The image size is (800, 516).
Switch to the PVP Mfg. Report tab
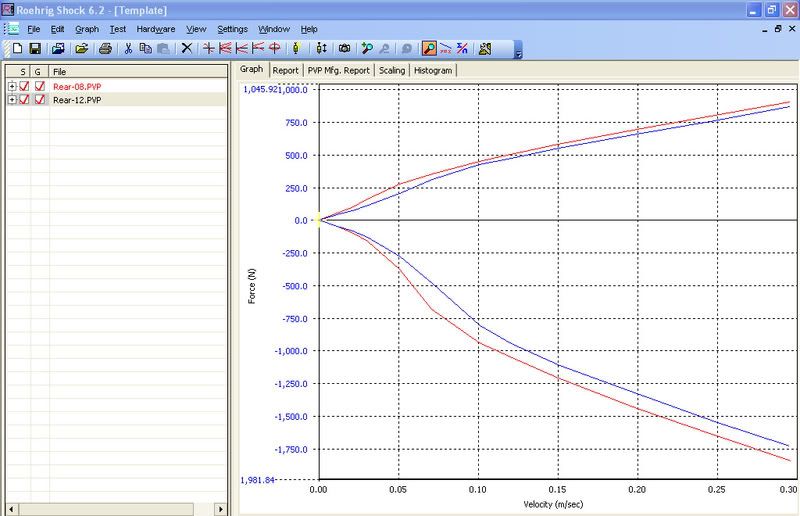point(338,70)
